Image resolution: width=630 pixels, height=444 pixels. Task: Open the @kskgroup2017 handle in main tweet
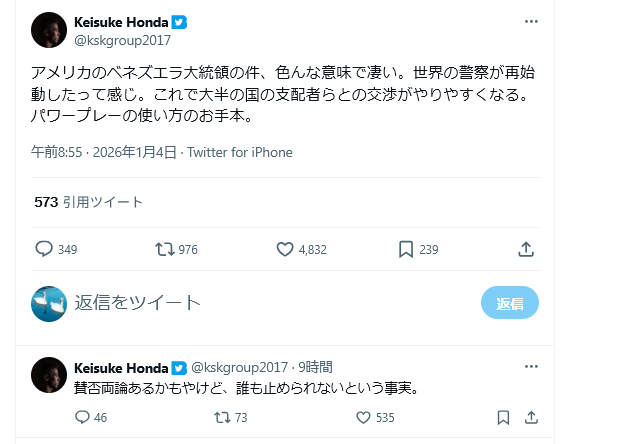pyautogui.click(x=122, y=41)
